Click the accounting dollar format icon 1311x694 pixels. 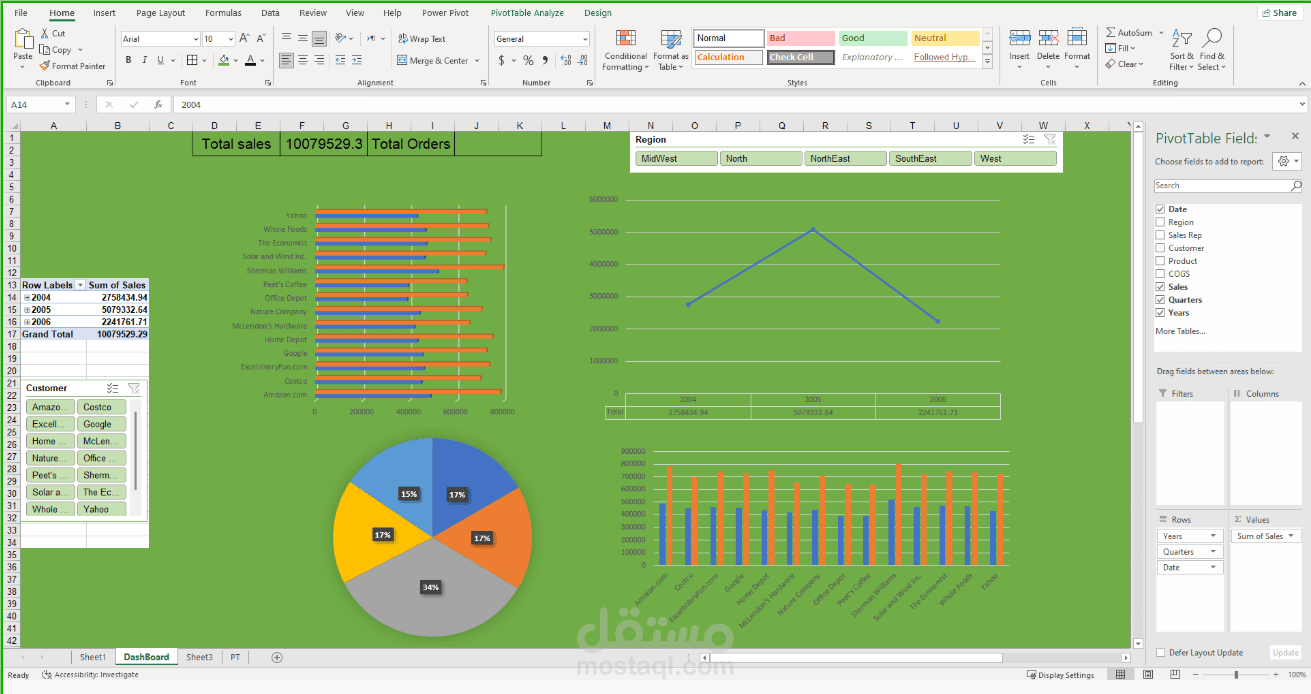502,60
